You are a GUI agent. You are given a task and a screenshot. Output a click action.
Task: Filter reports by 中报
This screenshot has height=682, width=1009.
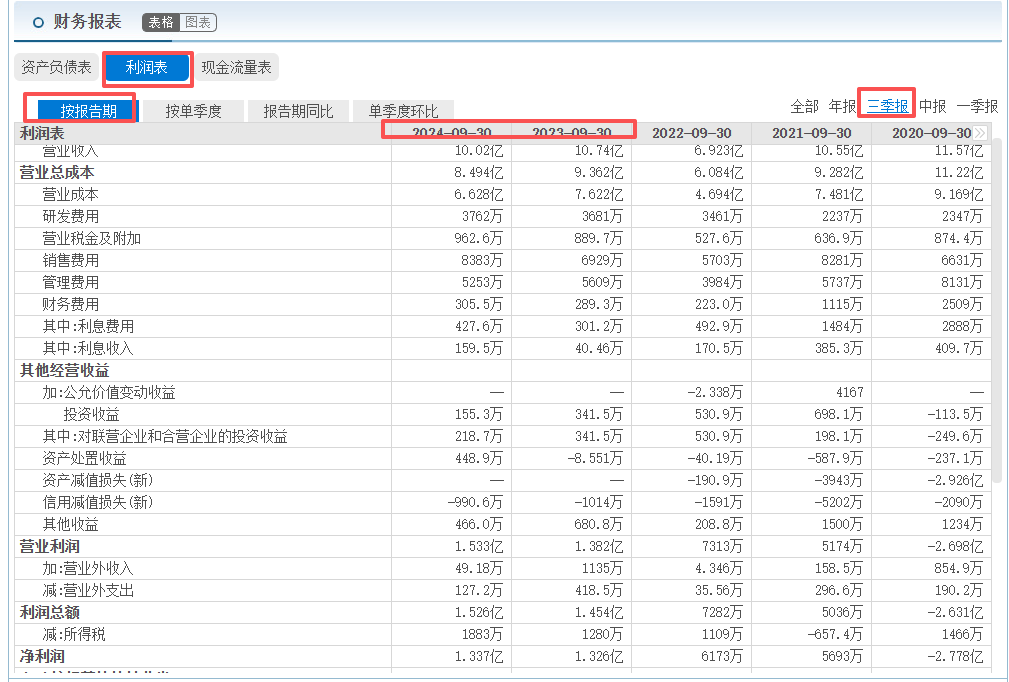point(932,106)
